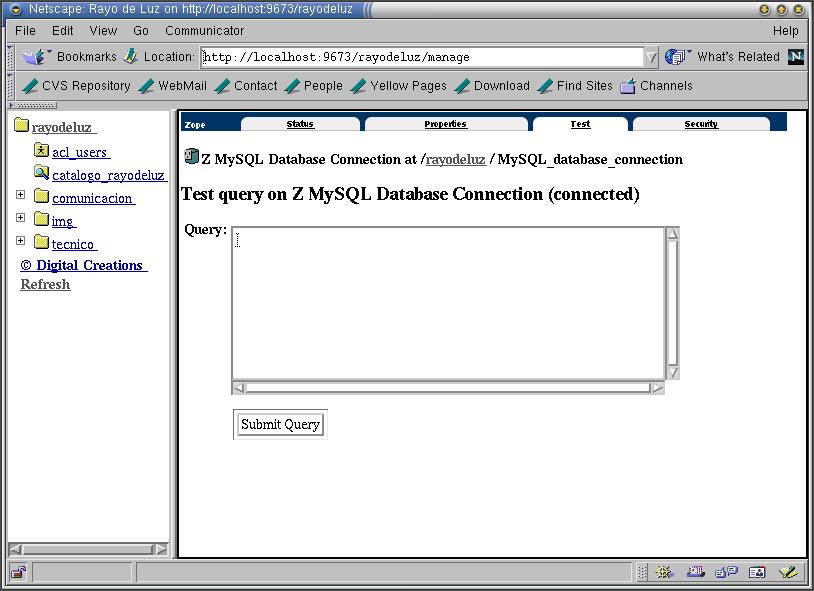814x591 pixels.
Task: Click the Zope logo label
Action: (x=195, y=125)
